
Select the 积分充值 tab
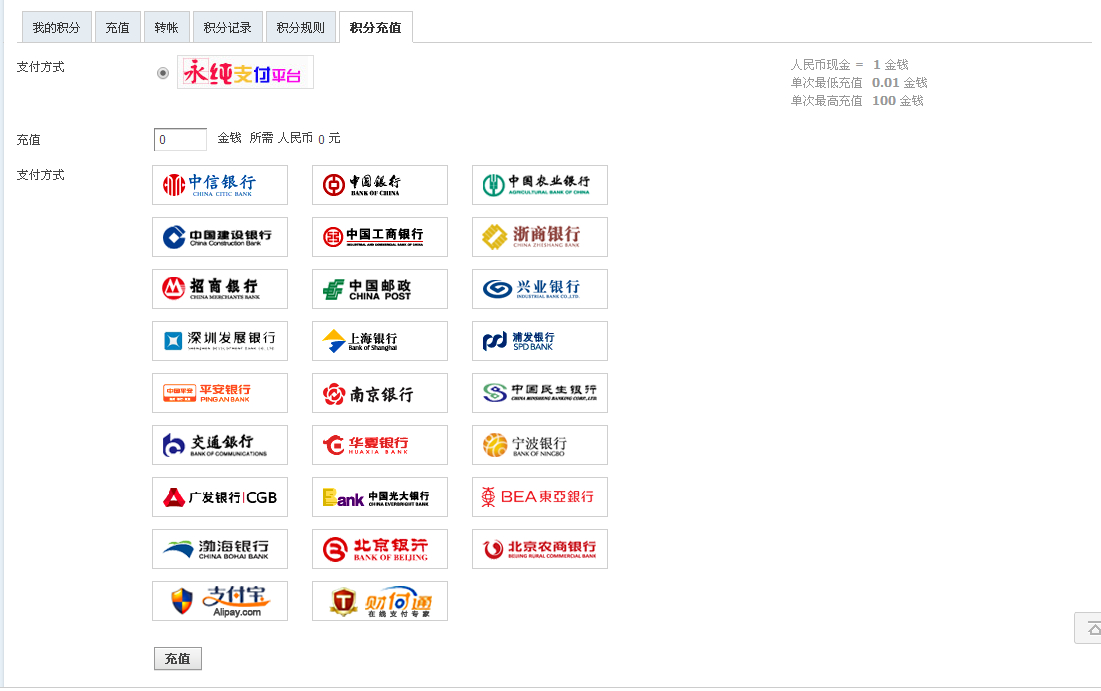376,27
